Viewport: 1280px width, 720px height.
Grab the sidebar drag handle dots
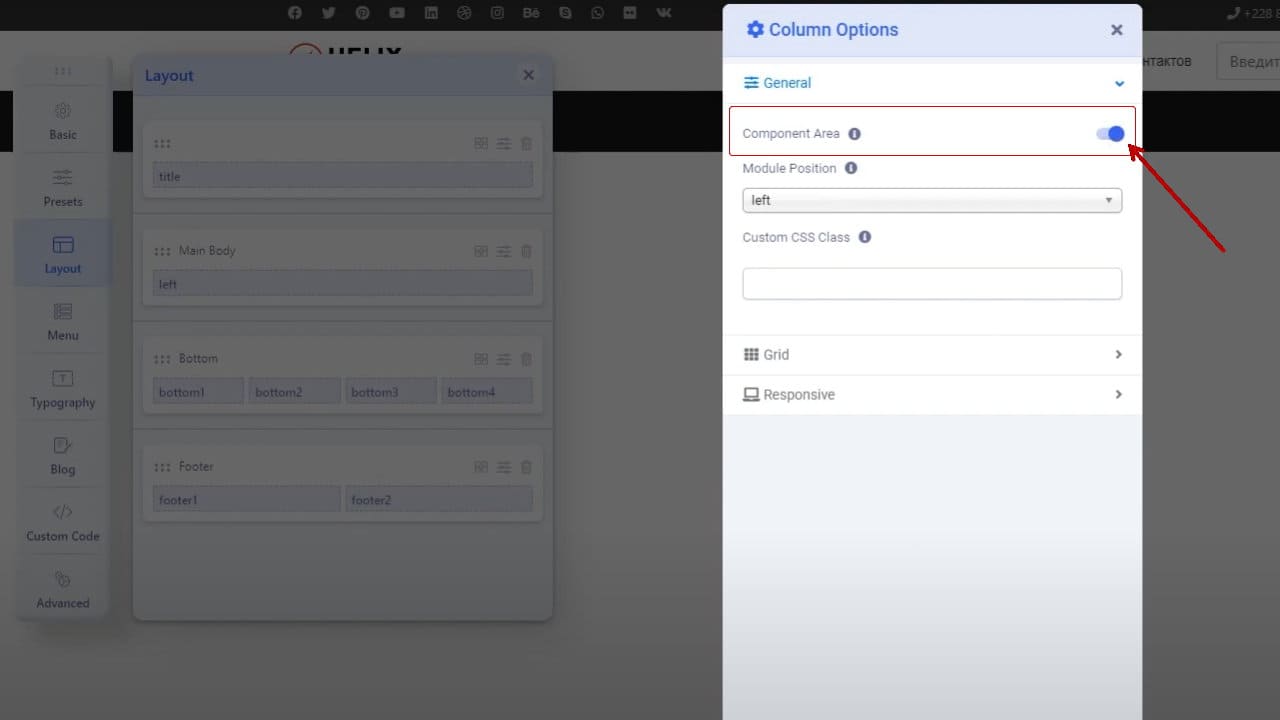point(63,71)
